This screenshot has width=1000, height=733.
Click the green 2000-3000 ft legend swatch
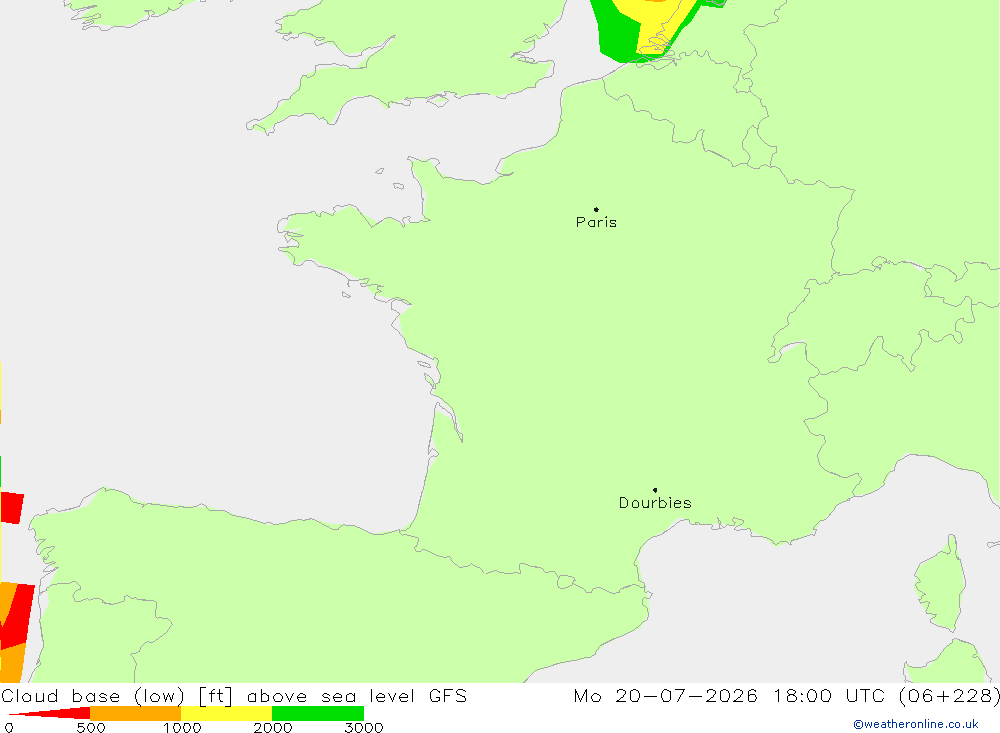318,713
